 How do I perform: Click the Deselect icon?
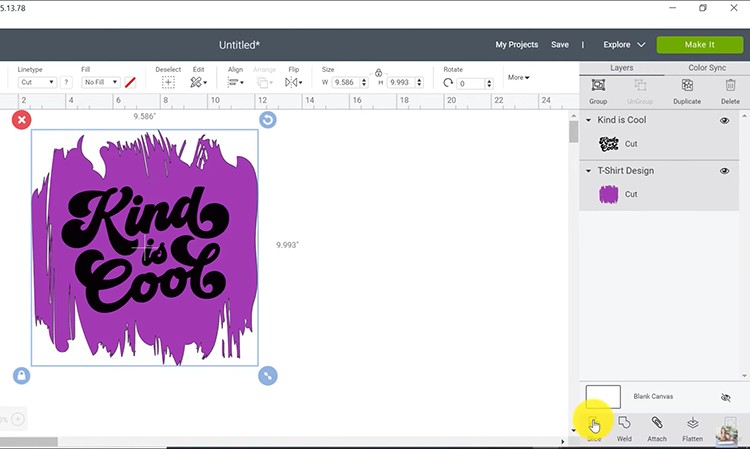point(168,82)
